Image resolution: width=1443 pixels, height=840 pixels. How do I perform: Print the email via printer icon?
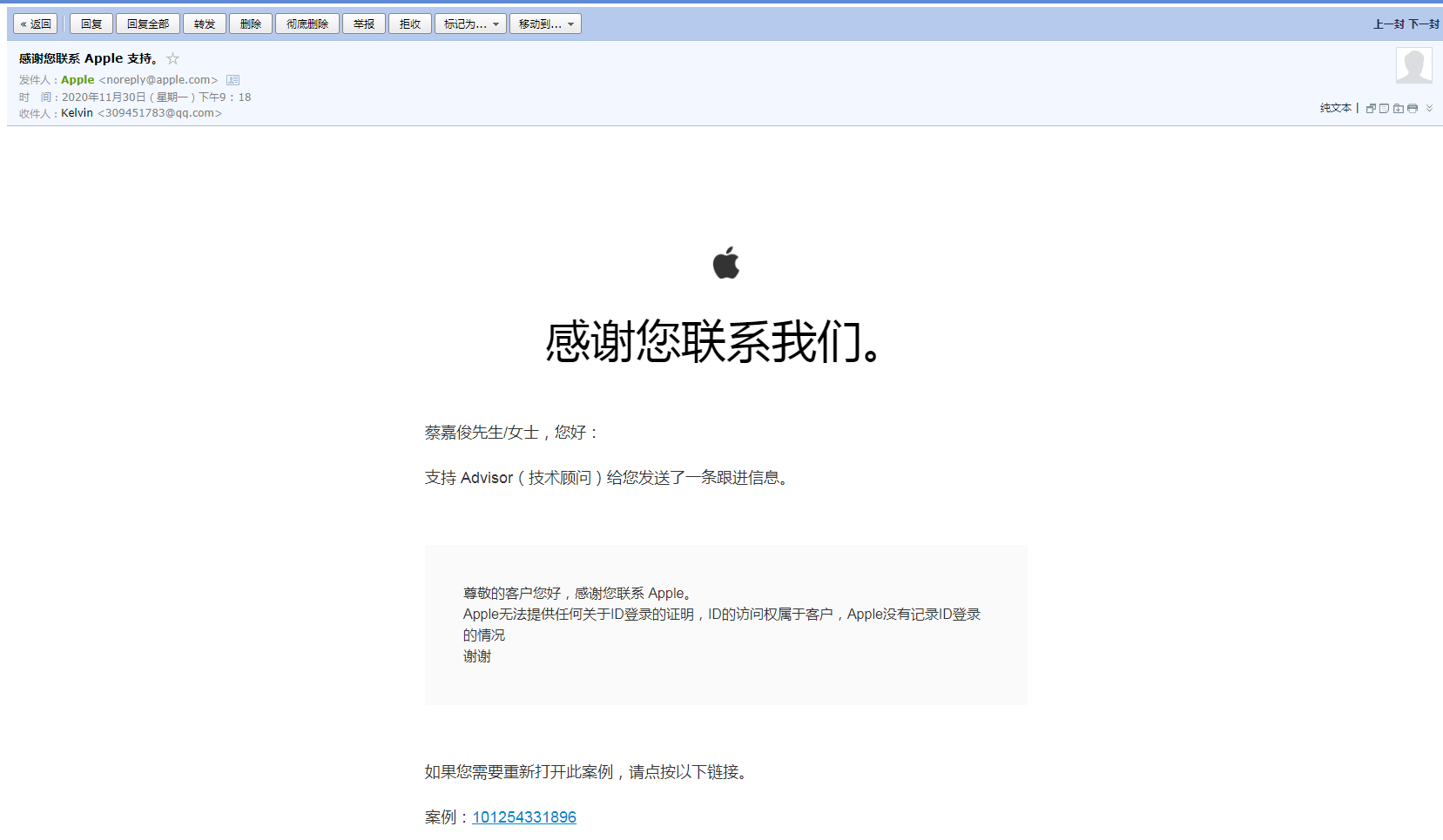[x=1413, y=109]
